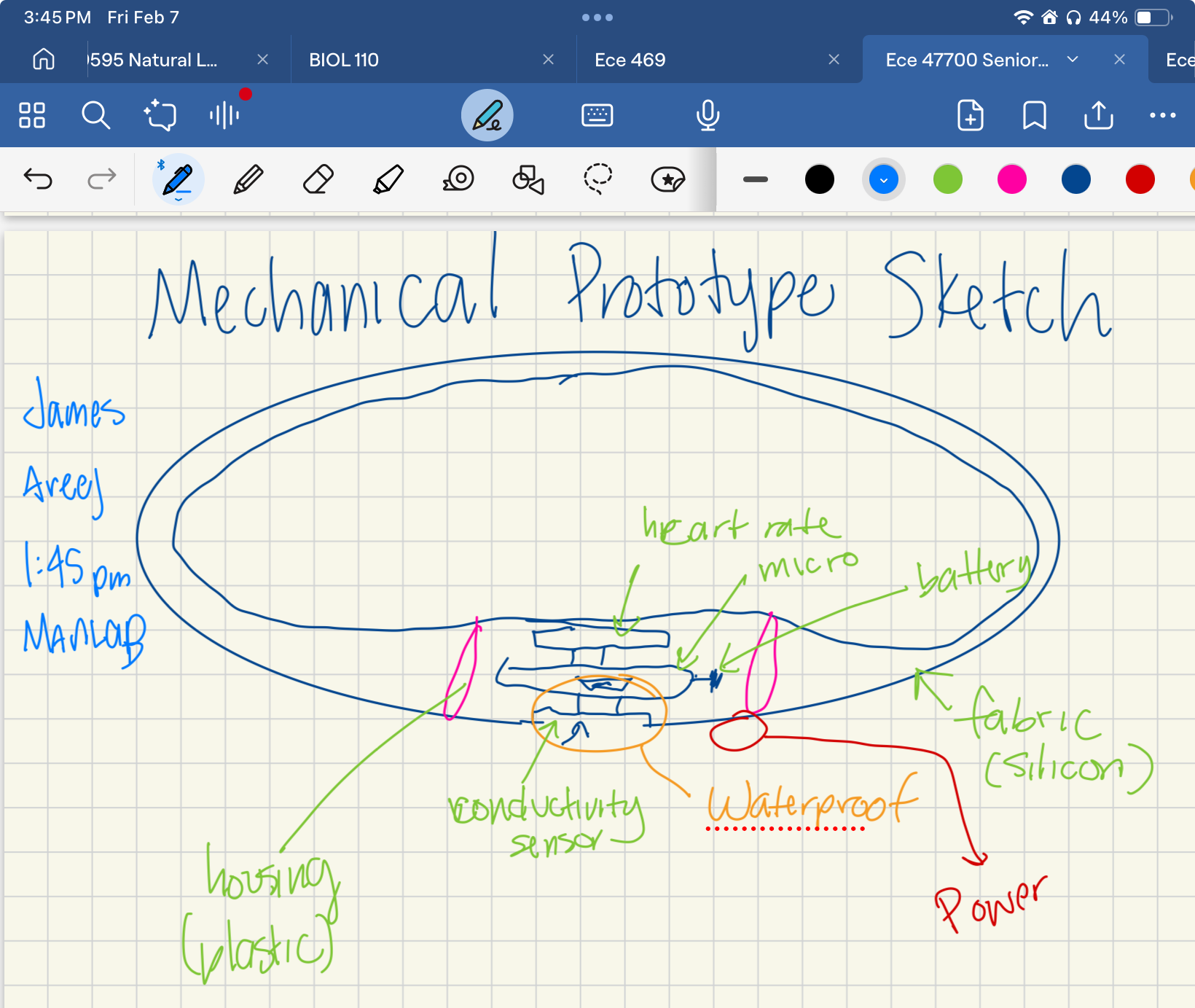Viewport: 1195px width, 1008px height.
Task: Add a new page to the notebook
Action: (x=970, y=115)
